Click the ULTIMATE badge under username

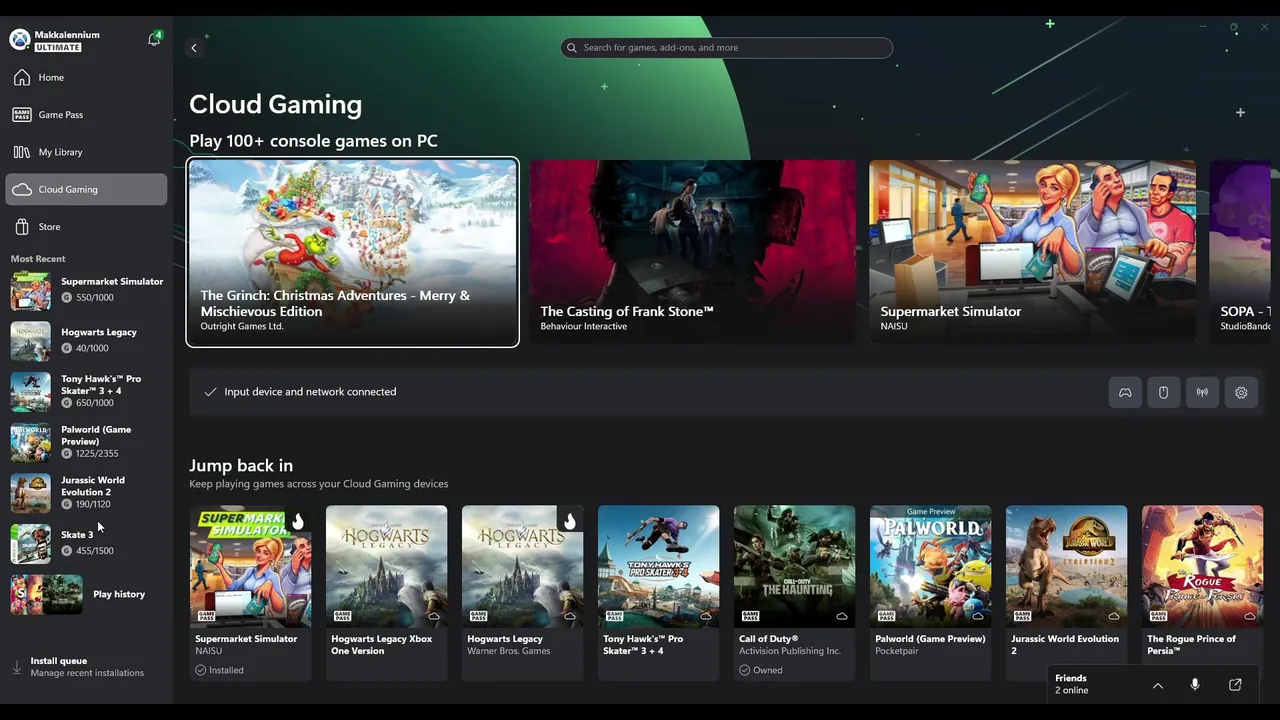[58, 47]
